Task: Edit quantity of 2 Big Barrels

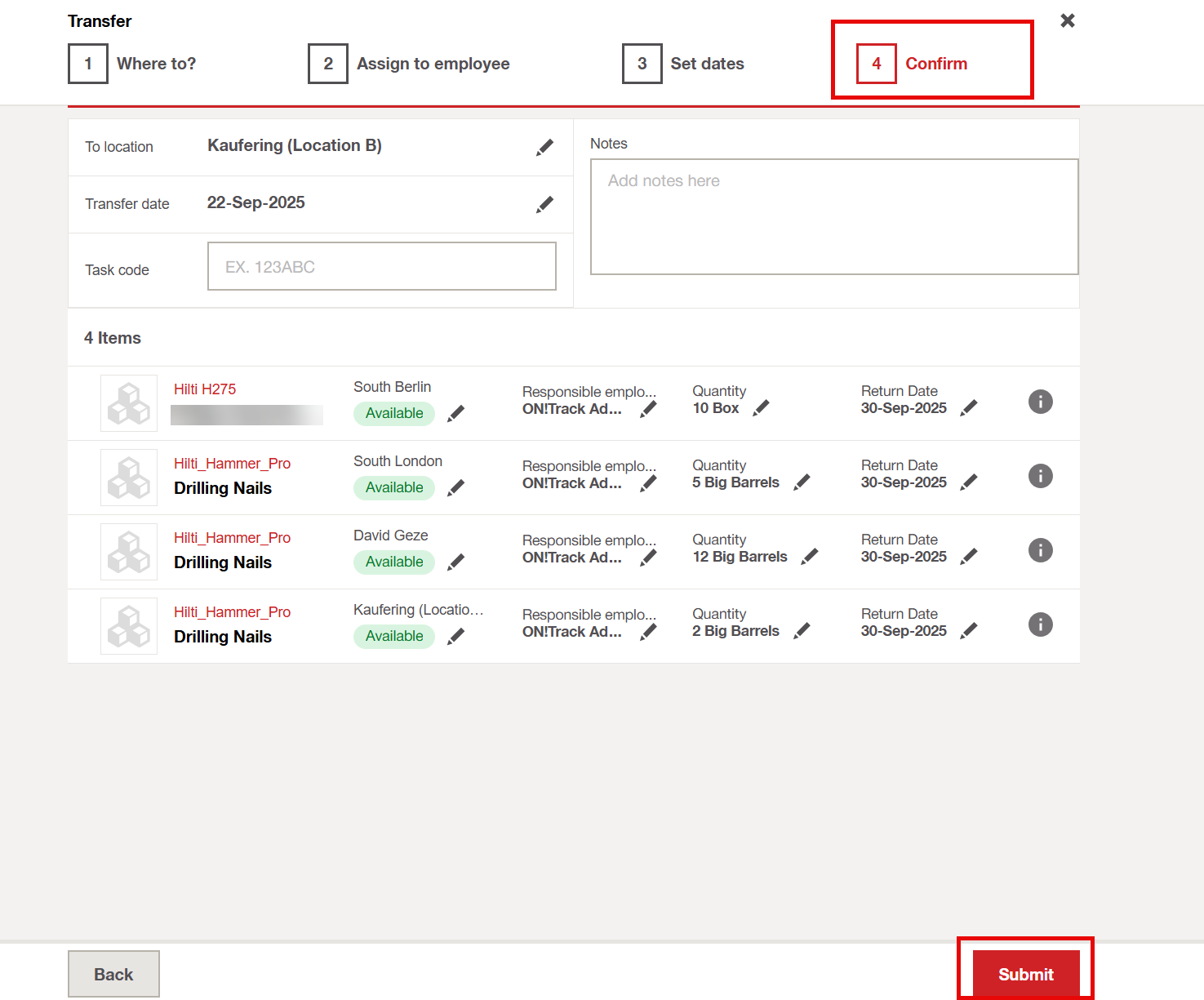Action: click(802, 631)
